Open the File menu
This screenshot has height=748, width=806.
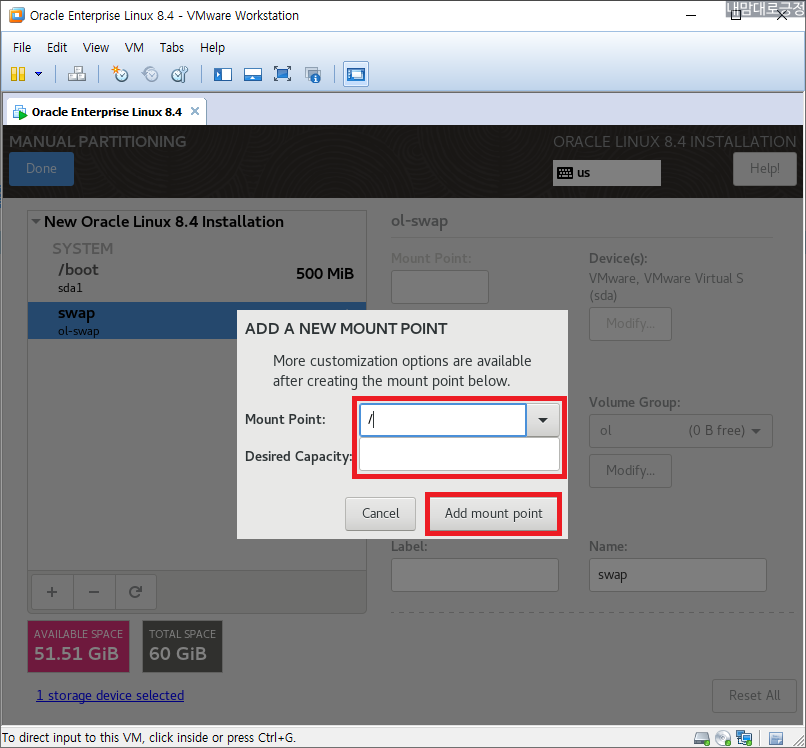click(x=22, y=47)
